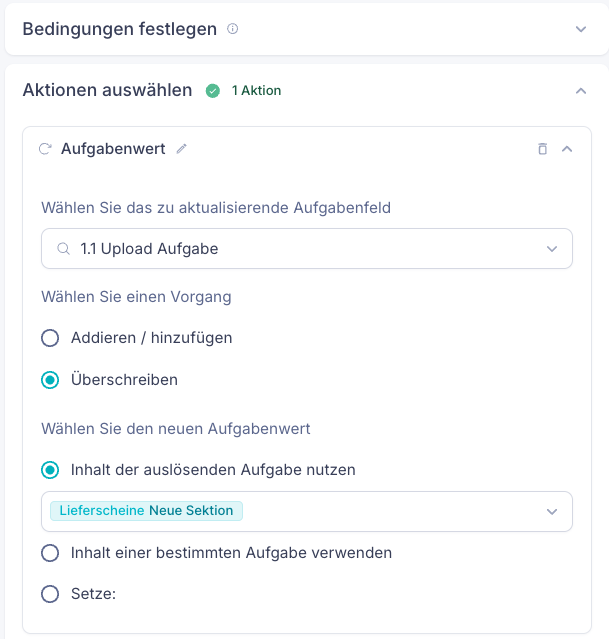Click the green checkmark status icon
Image resolution: width=609 pixels, height=639 pixels.
tap(213, 91)
